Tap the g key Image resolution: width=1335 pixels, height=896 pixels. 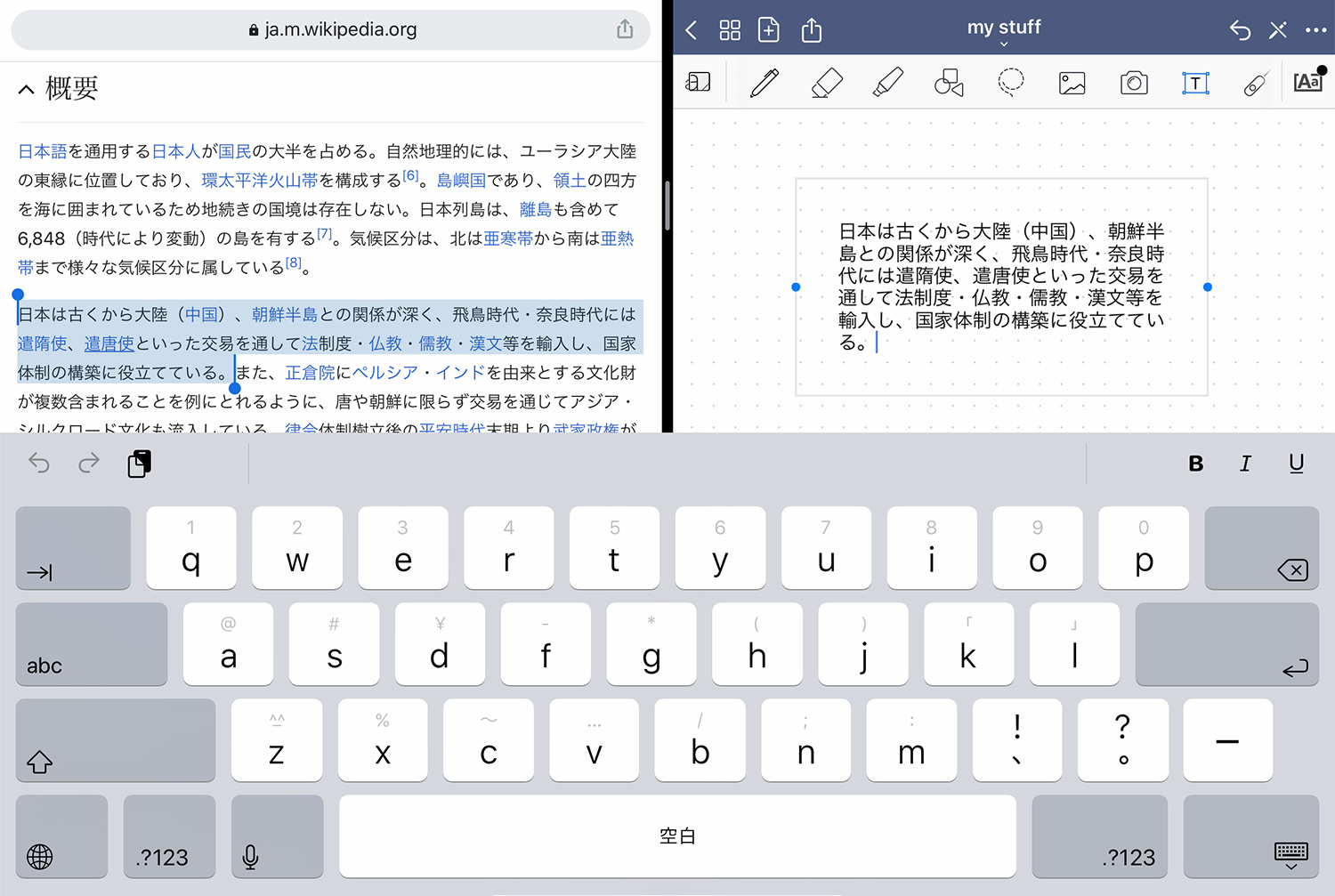651,644
